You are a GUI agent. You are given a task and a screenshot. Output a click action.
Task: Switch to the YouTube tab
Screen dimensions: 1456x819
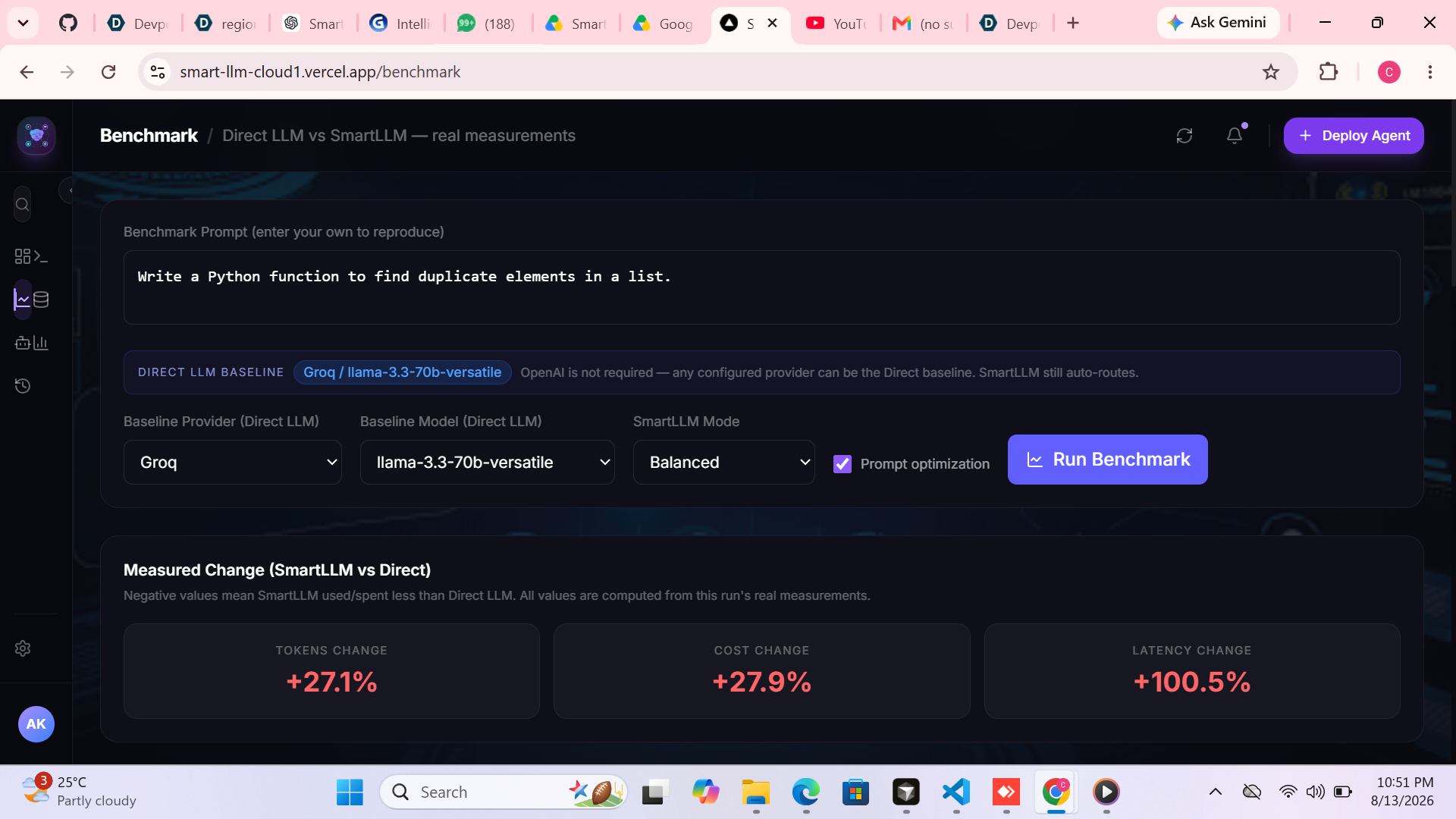click(837, 24)
